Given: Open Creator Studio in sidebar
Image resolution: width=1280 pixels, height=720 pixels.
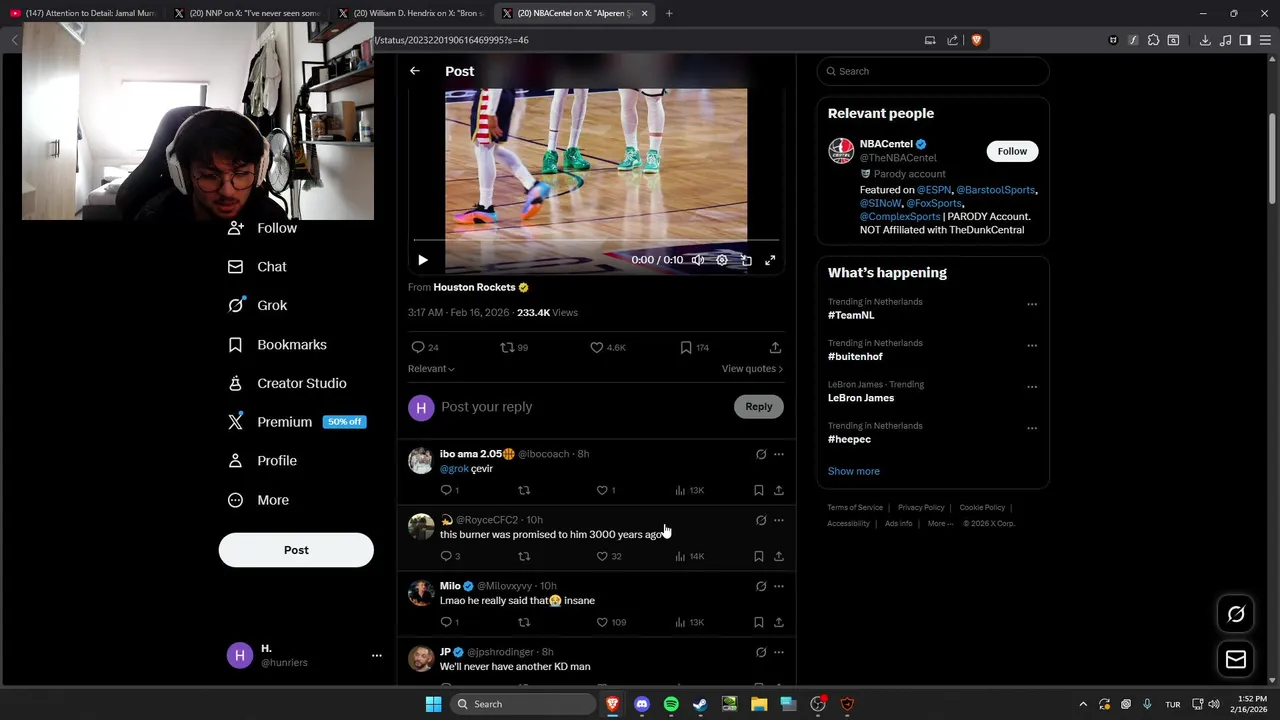Looking at the screenshot, I should (288, 384).
